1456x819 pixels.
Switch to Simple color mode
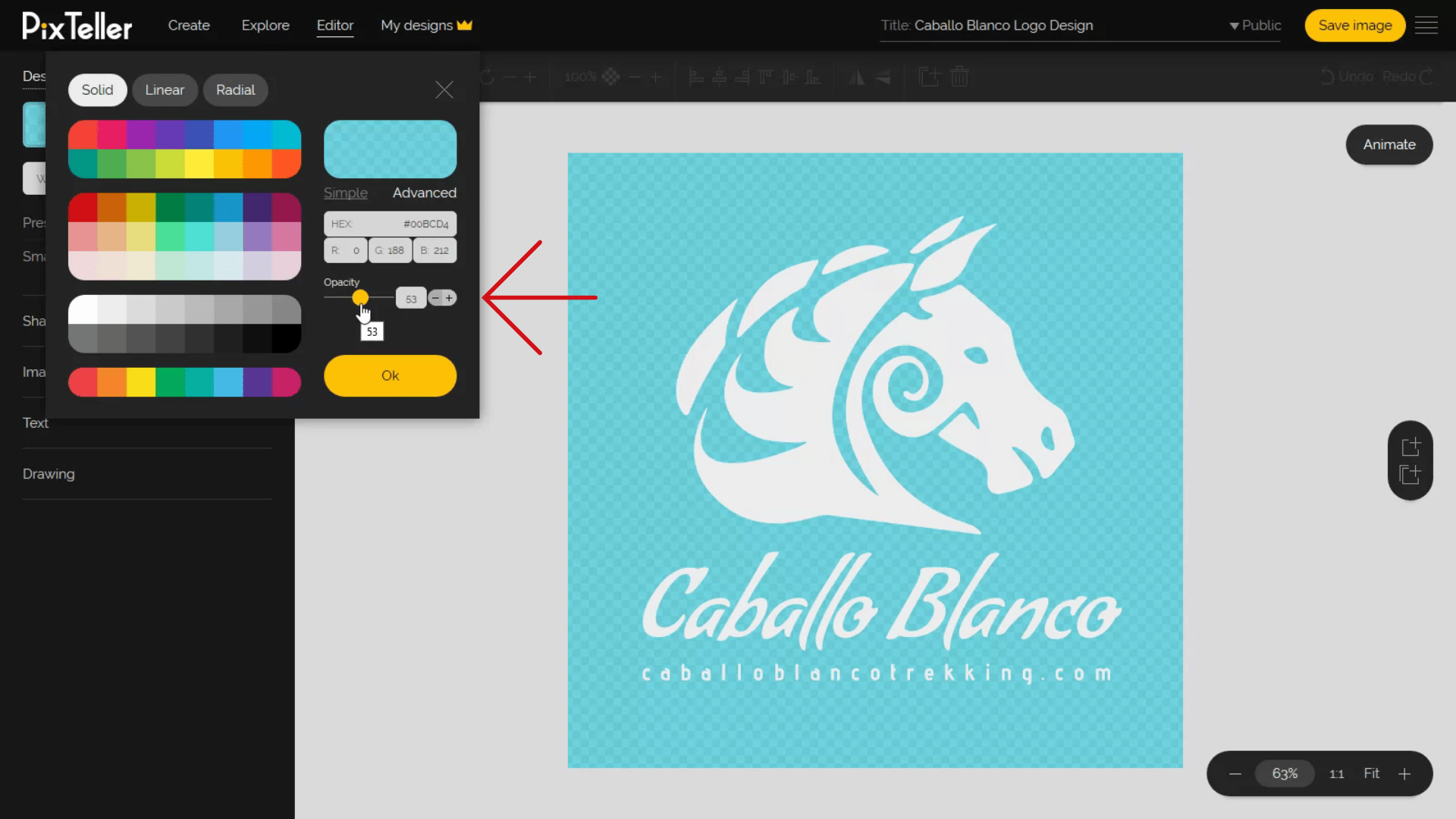pyautogui.click(x=346, y=193)
